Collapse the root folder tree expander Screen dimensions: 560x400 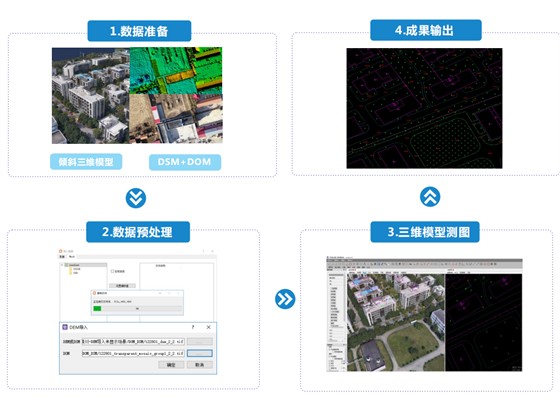click(62, 265)
